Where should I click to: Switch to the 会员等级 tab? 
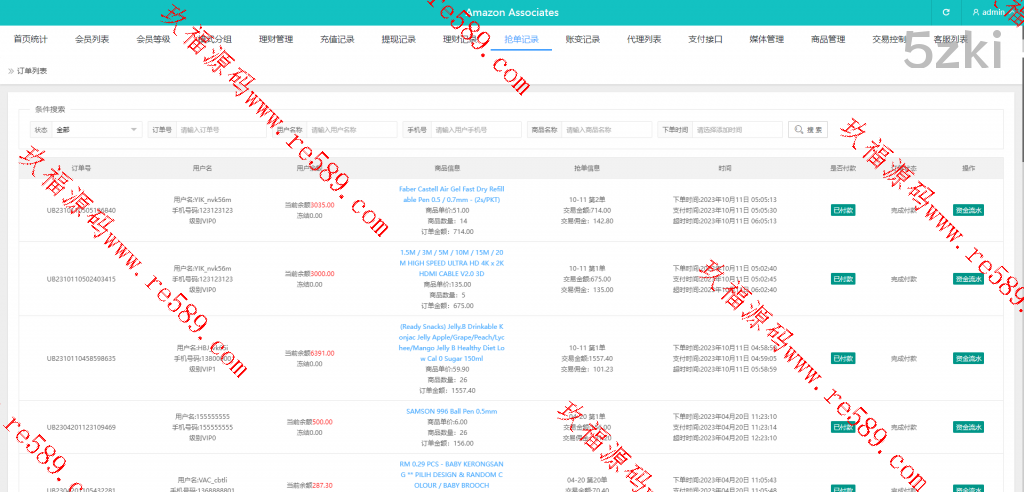[x=153, y=39]
